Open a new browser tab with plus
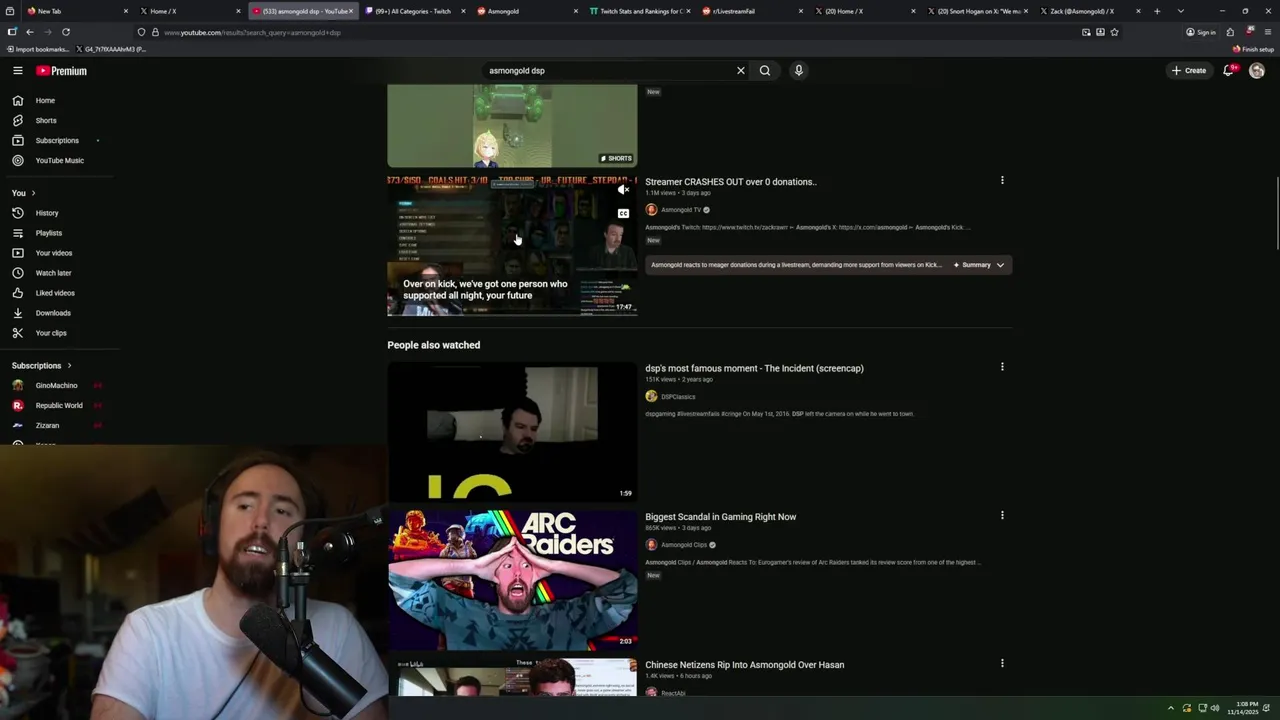The image size is (1280, 720). tap(1157, 11)
